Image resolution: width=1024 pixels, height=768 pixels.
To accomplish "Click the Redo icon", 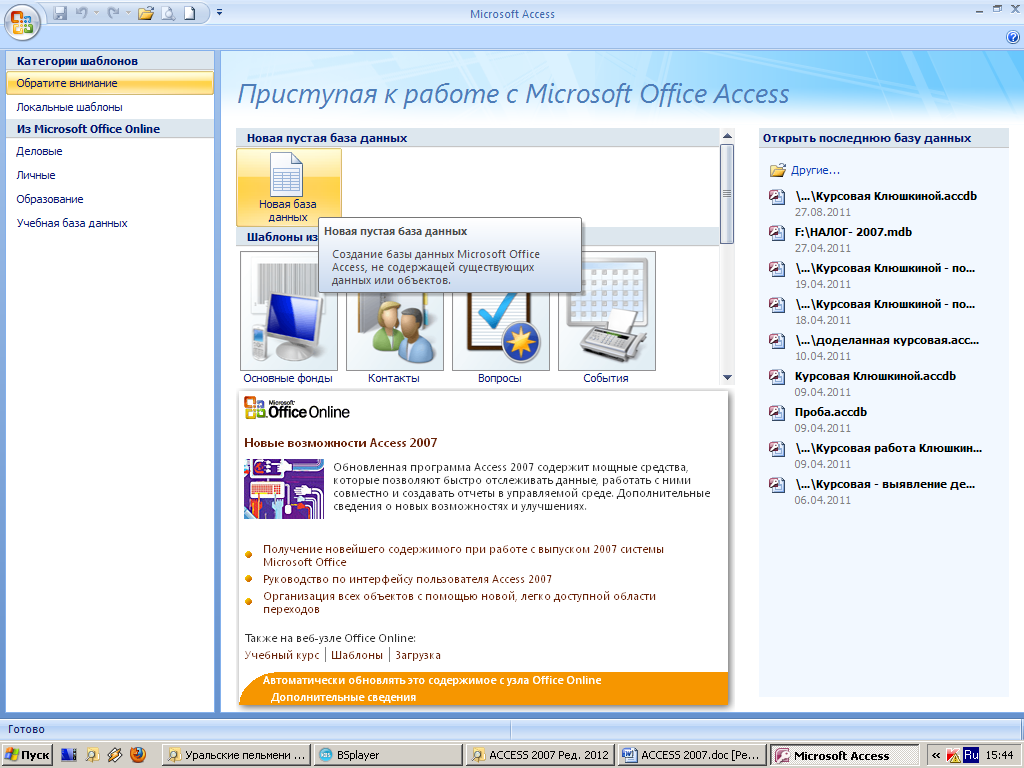I will (114, 13).
